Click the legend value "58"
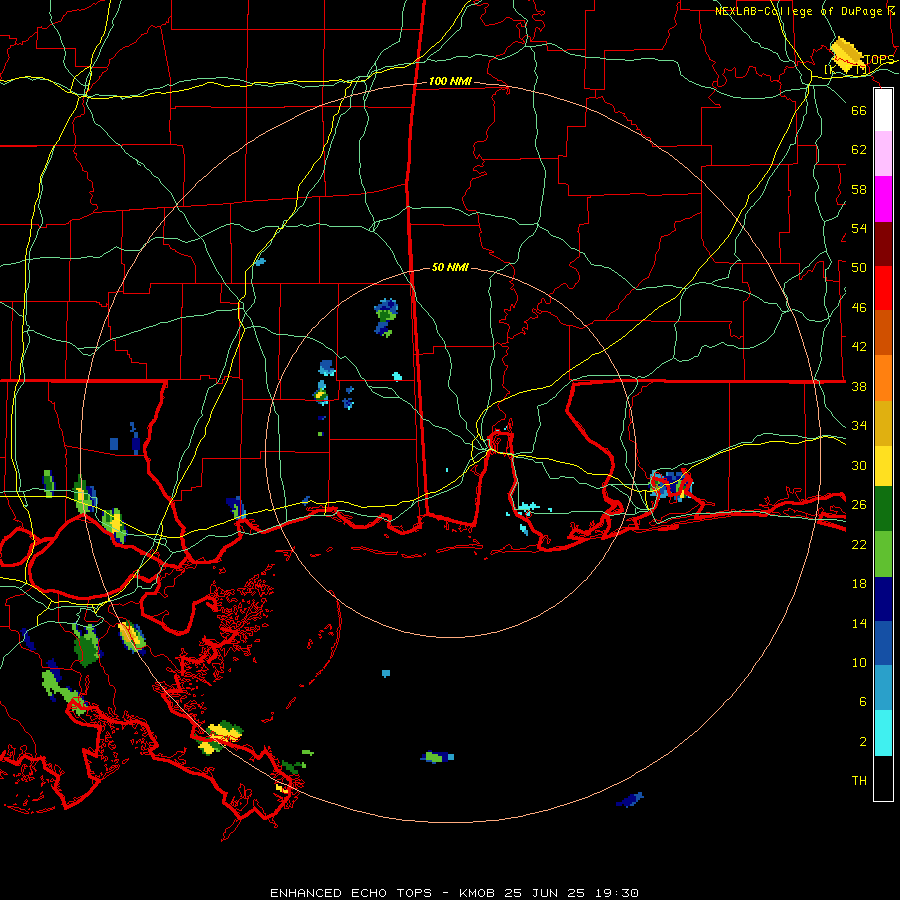The image size is (900, 900). [x=859, y=189]
